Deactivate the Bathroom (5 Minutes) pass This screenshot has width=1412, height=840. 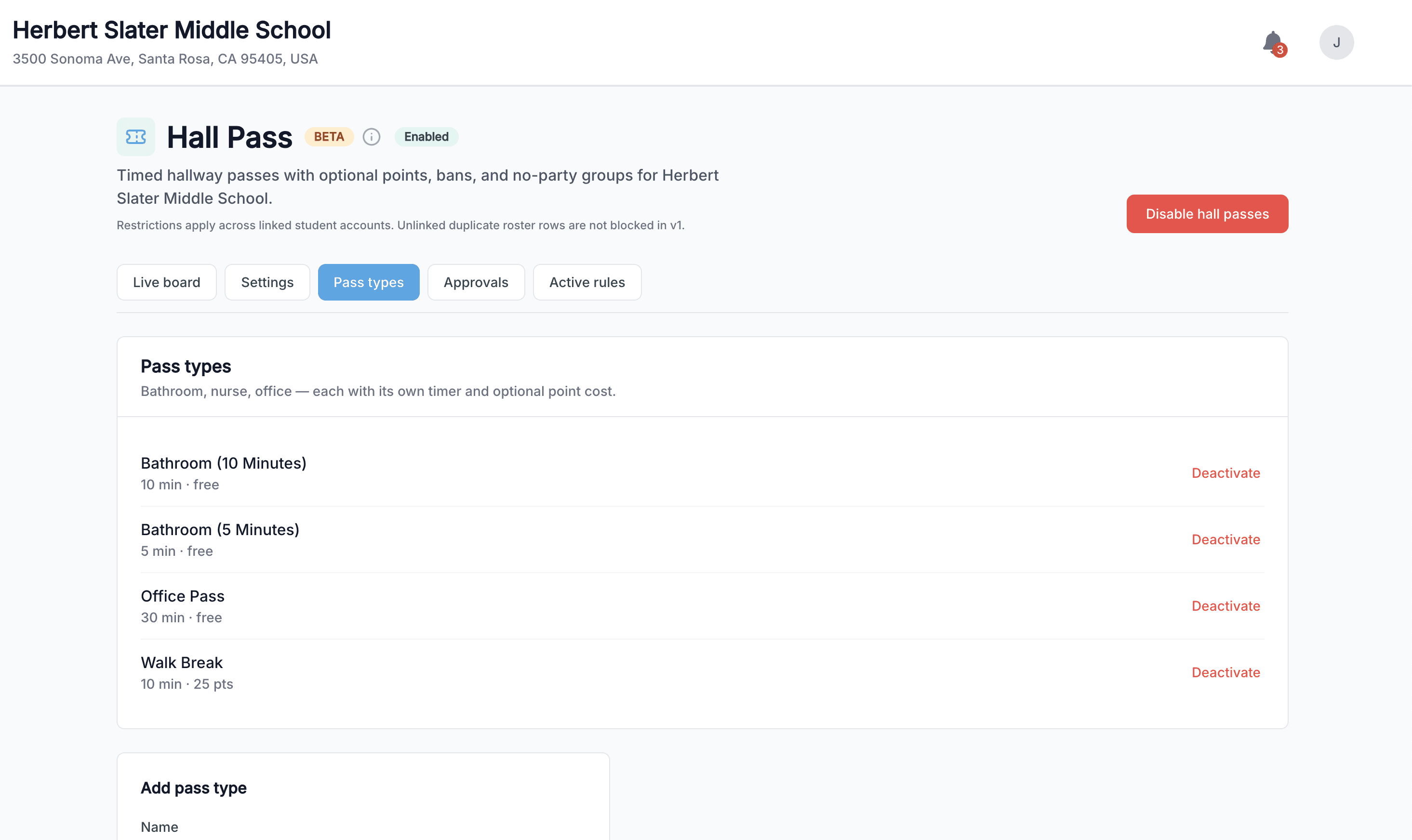pos(1226,539)
